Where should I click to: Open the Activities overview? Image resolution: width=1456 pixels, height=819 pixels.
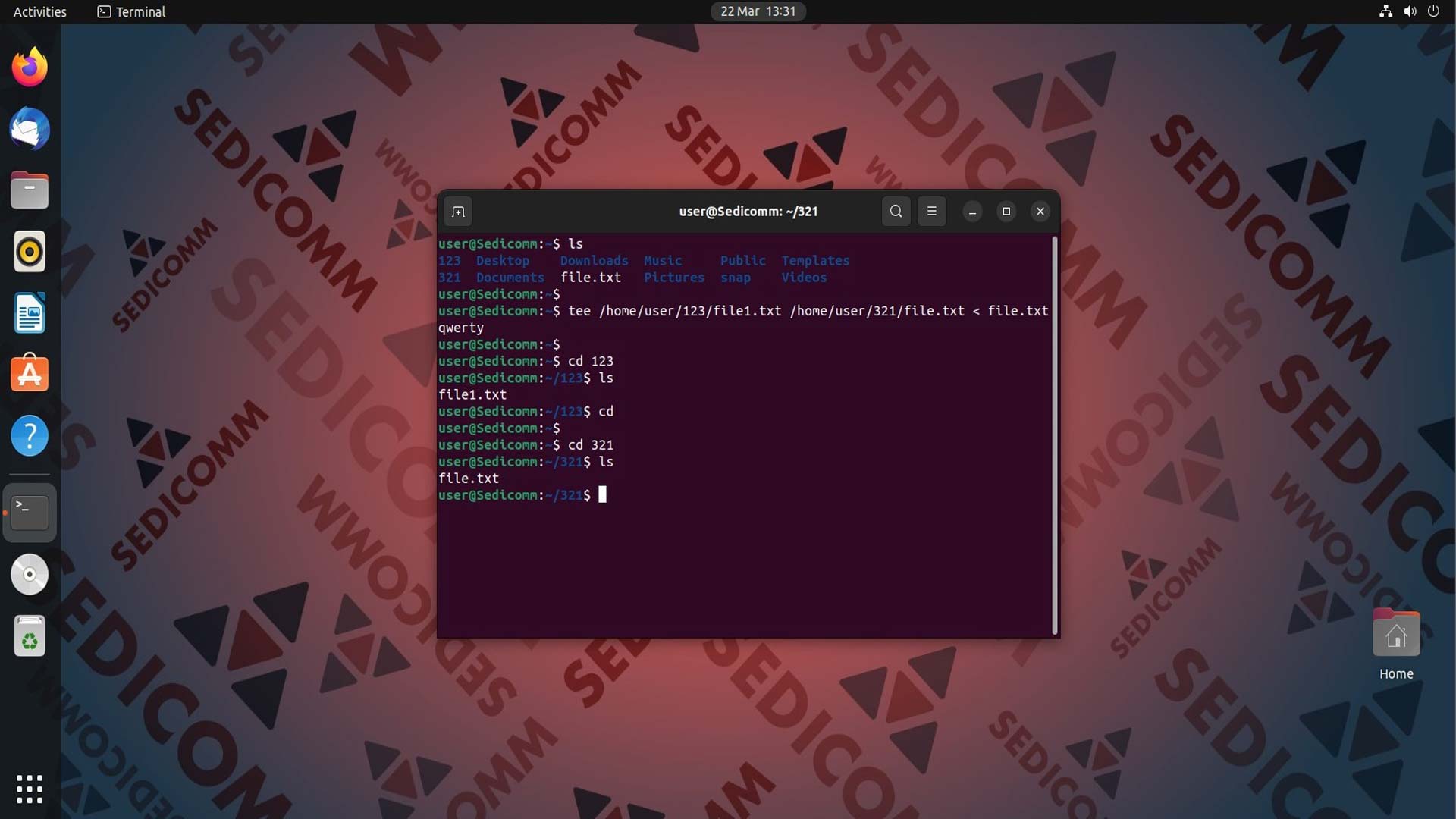(x=39, y=11)
